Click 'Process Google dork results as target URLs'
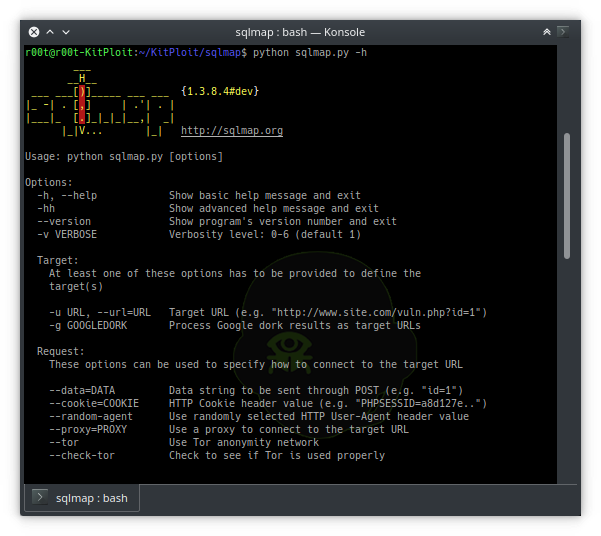The height and width of the screenshot is (536, 601). pos(295,326)
